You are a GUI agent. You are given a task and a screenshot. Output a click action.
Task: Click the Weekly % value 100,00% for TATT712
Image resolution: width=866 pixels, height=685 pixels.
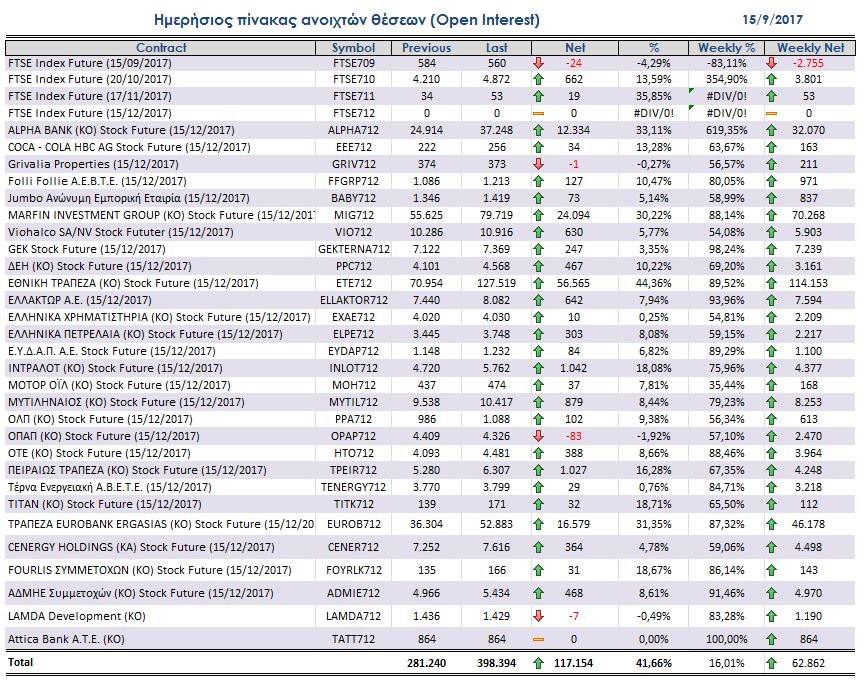[726, 640]
